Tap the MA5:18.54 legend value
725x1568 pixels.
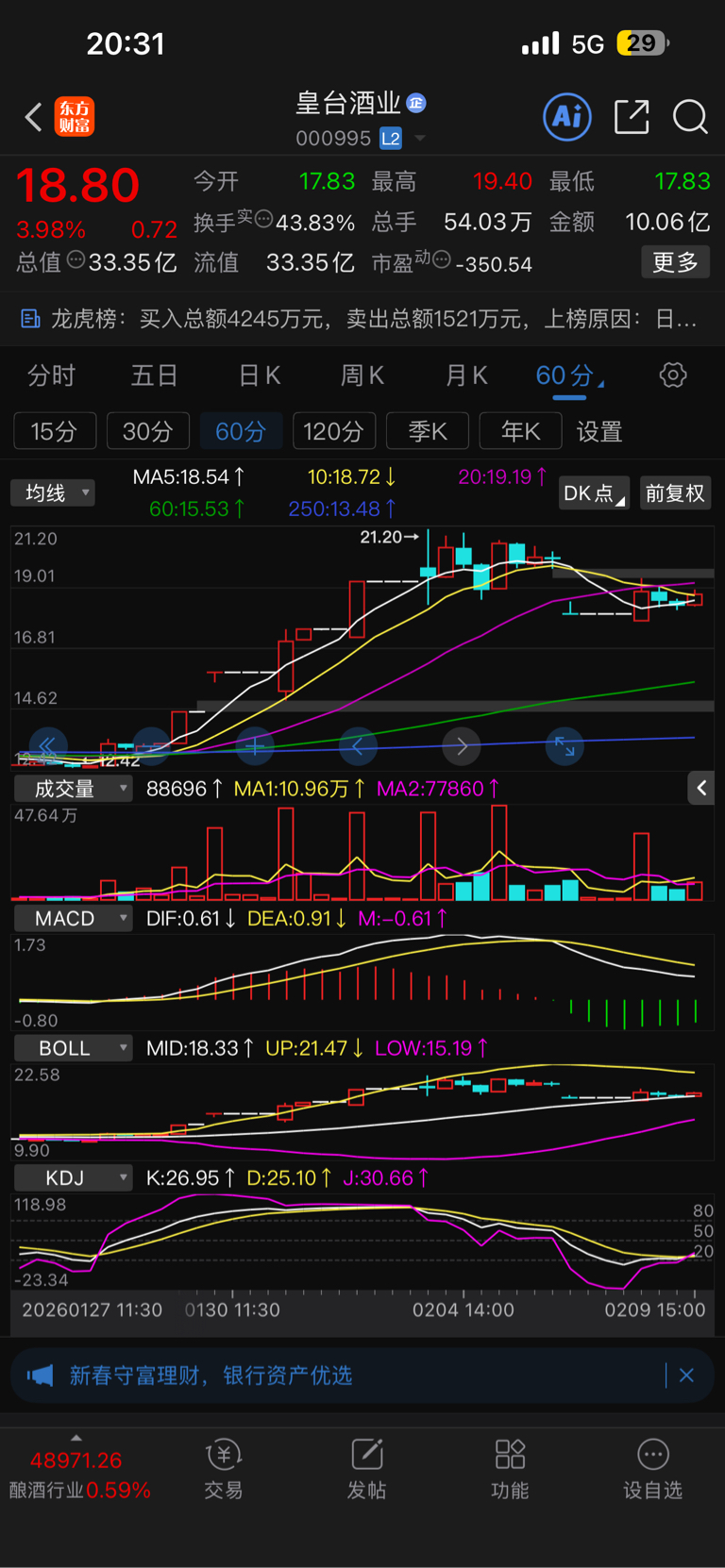(x=189, y=477)
